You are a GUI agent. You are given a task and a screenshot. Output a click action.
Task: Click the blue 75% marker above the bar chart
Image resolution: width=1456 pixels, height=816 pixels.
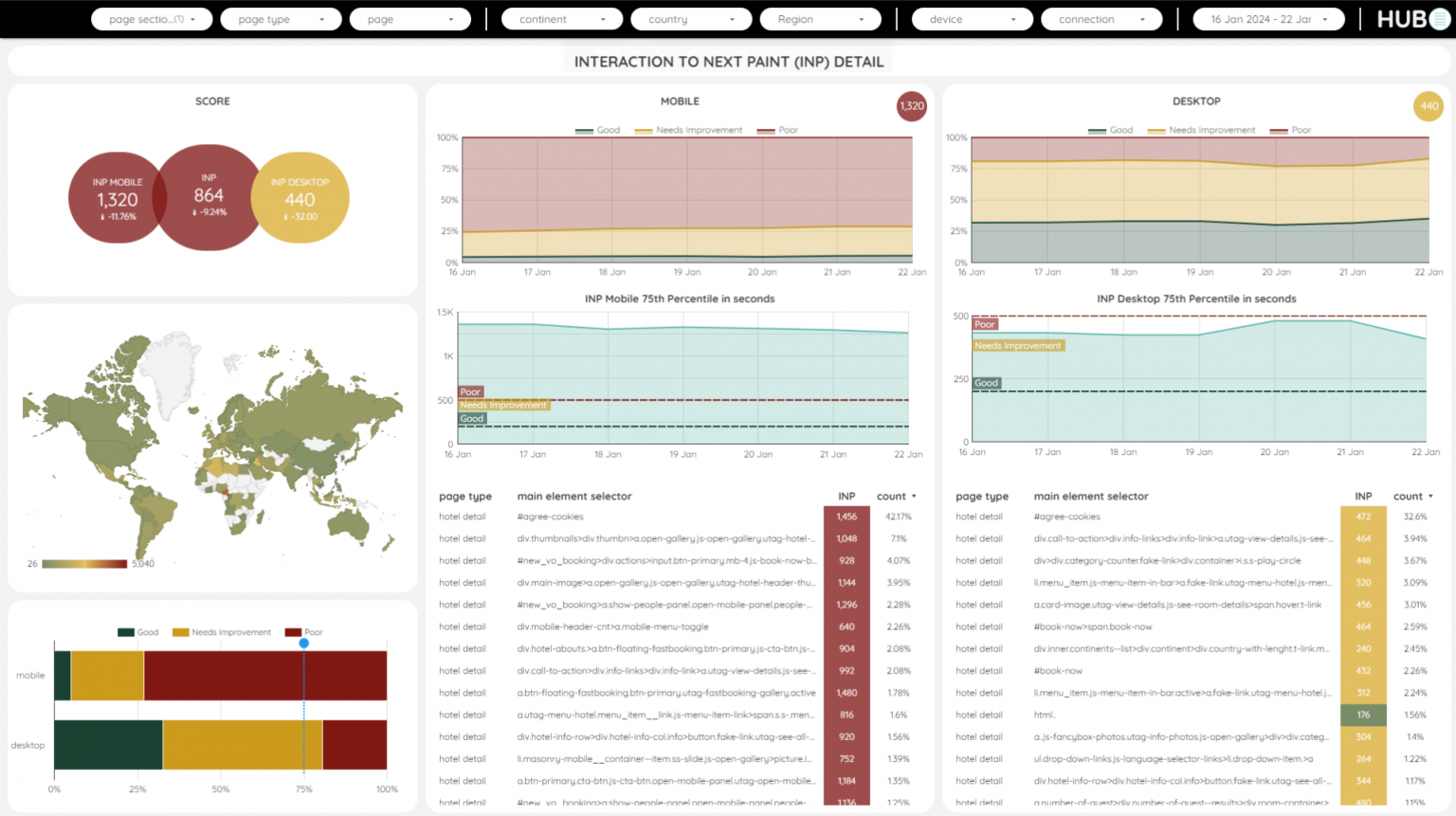[x=304, y=642]
